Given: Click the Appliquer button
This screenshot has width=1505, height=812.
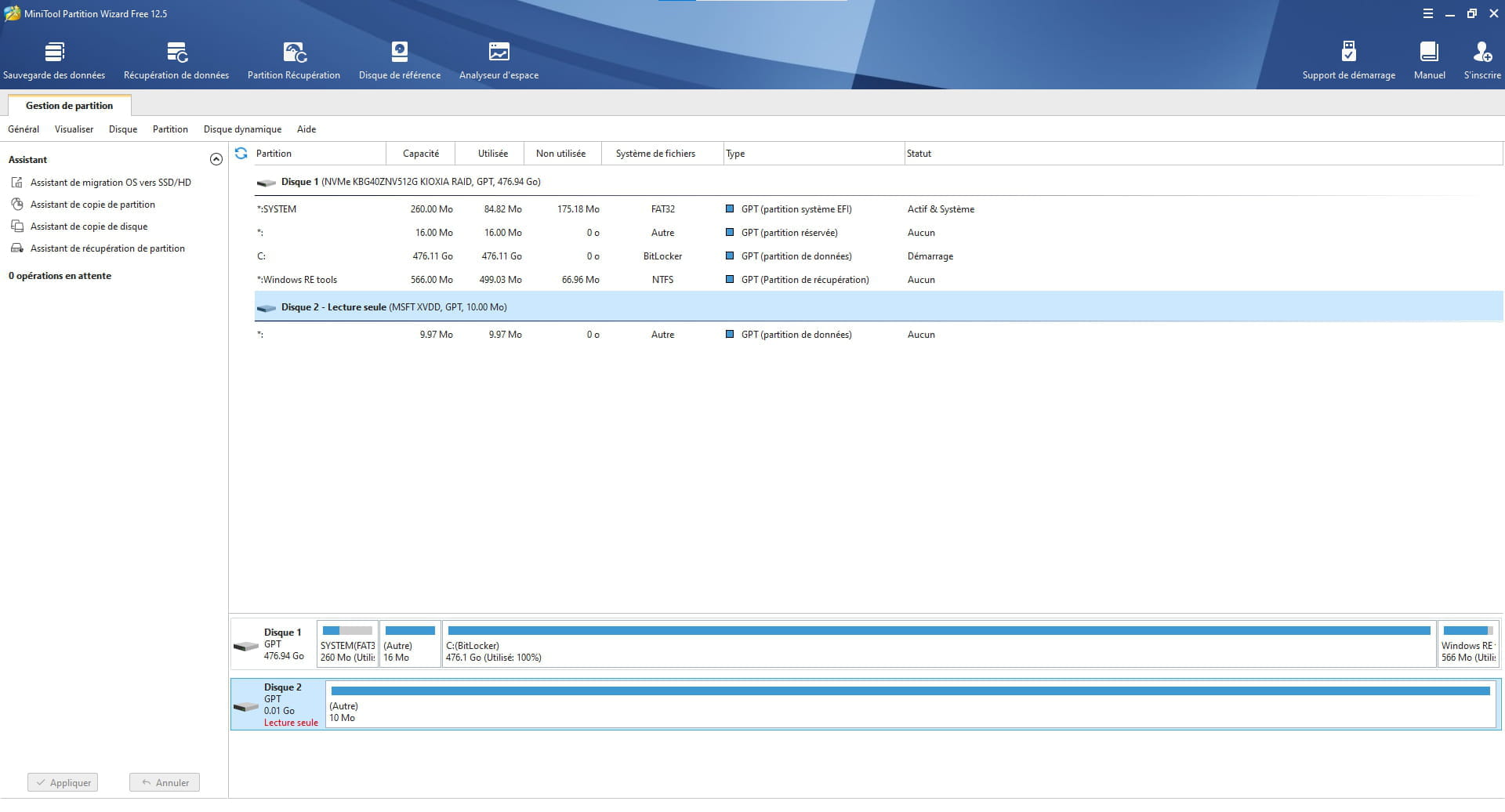Looking at the screenshot, I should [x=63, y=782].
